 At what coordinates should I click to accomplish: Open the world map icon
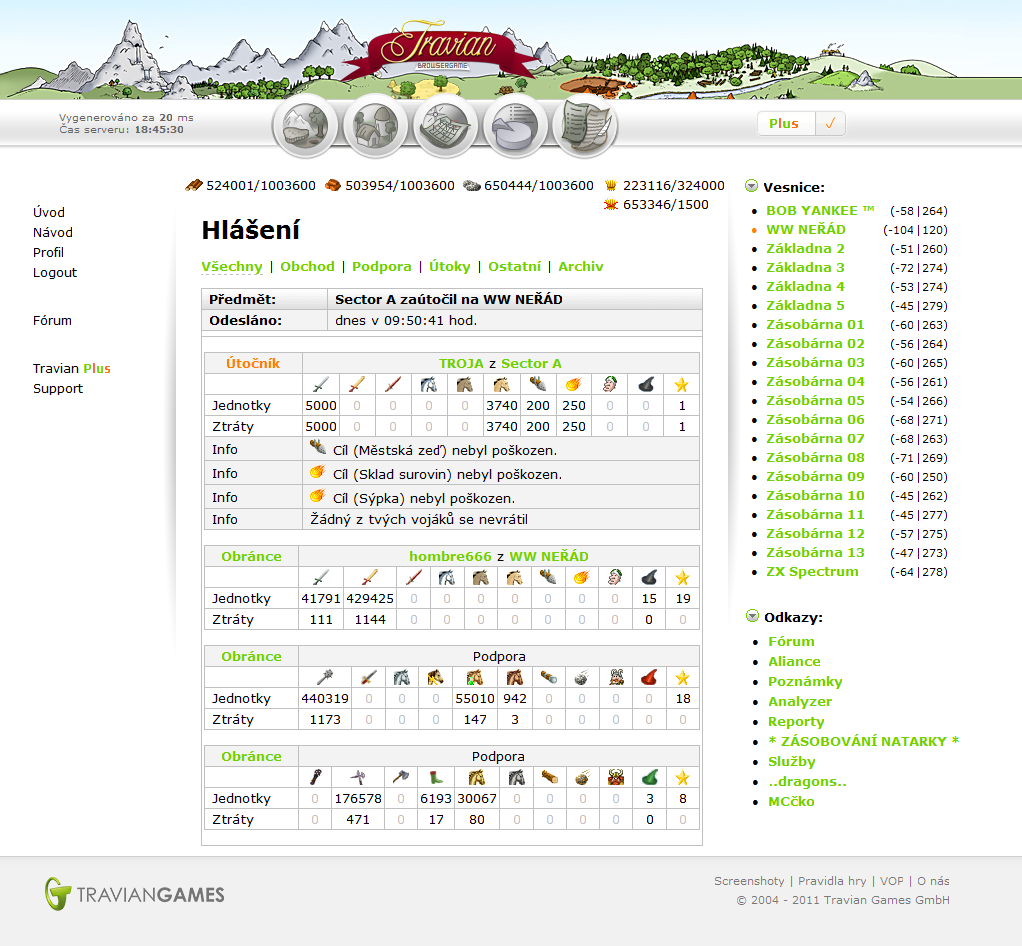tap(445, 127)
